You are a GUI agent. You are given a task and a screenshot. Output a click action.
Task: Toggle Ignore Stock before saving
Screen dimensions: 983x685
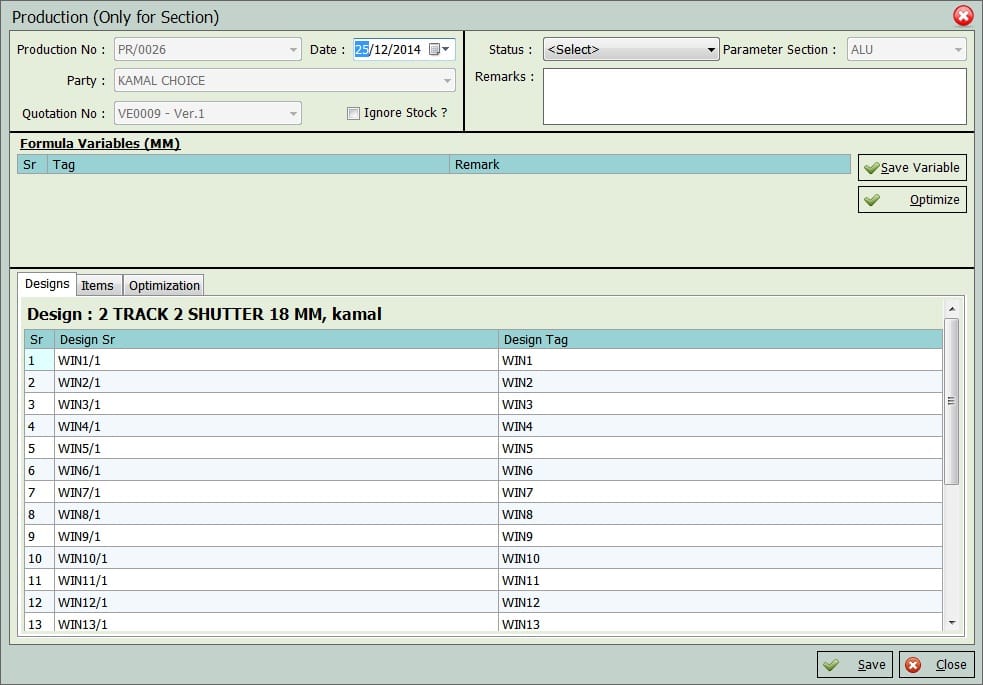pos(353,113)
